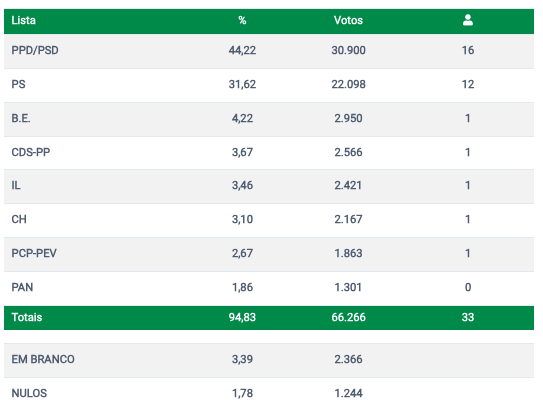Click the 66.266 total votes value
Viewport: 543px width, 408px height.
348,318
